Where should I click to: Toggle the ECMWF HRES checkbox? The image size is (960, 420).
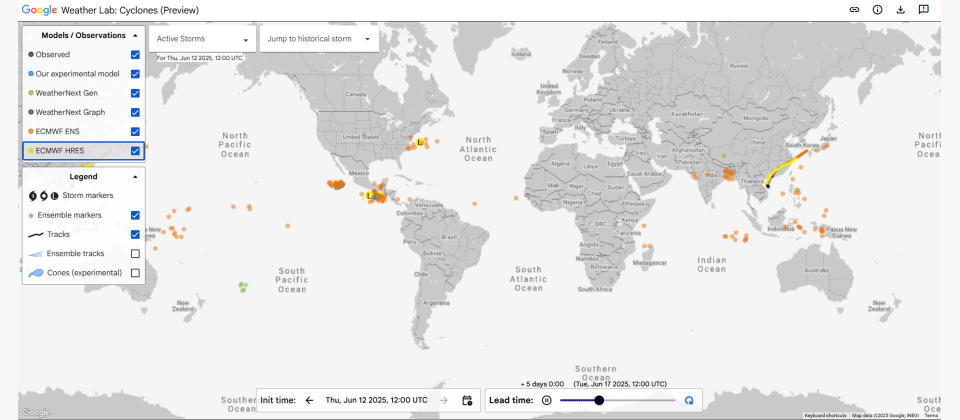point(135,151)
